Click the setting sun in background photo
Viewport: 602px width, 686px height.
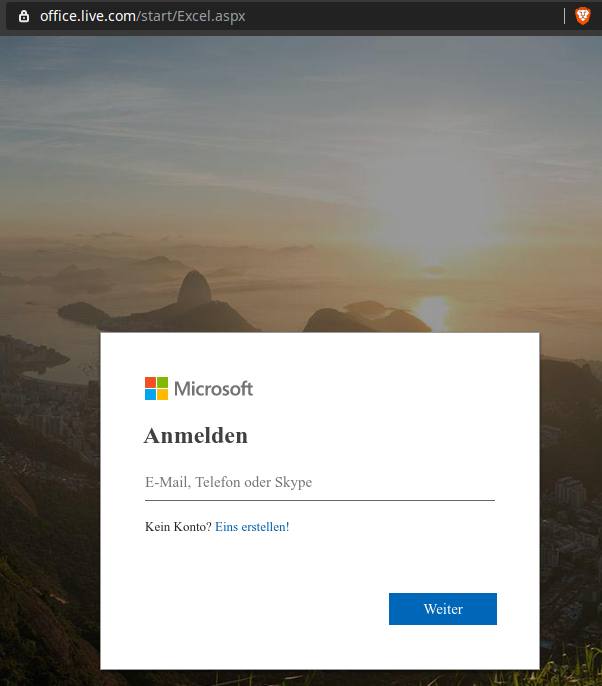433,312
